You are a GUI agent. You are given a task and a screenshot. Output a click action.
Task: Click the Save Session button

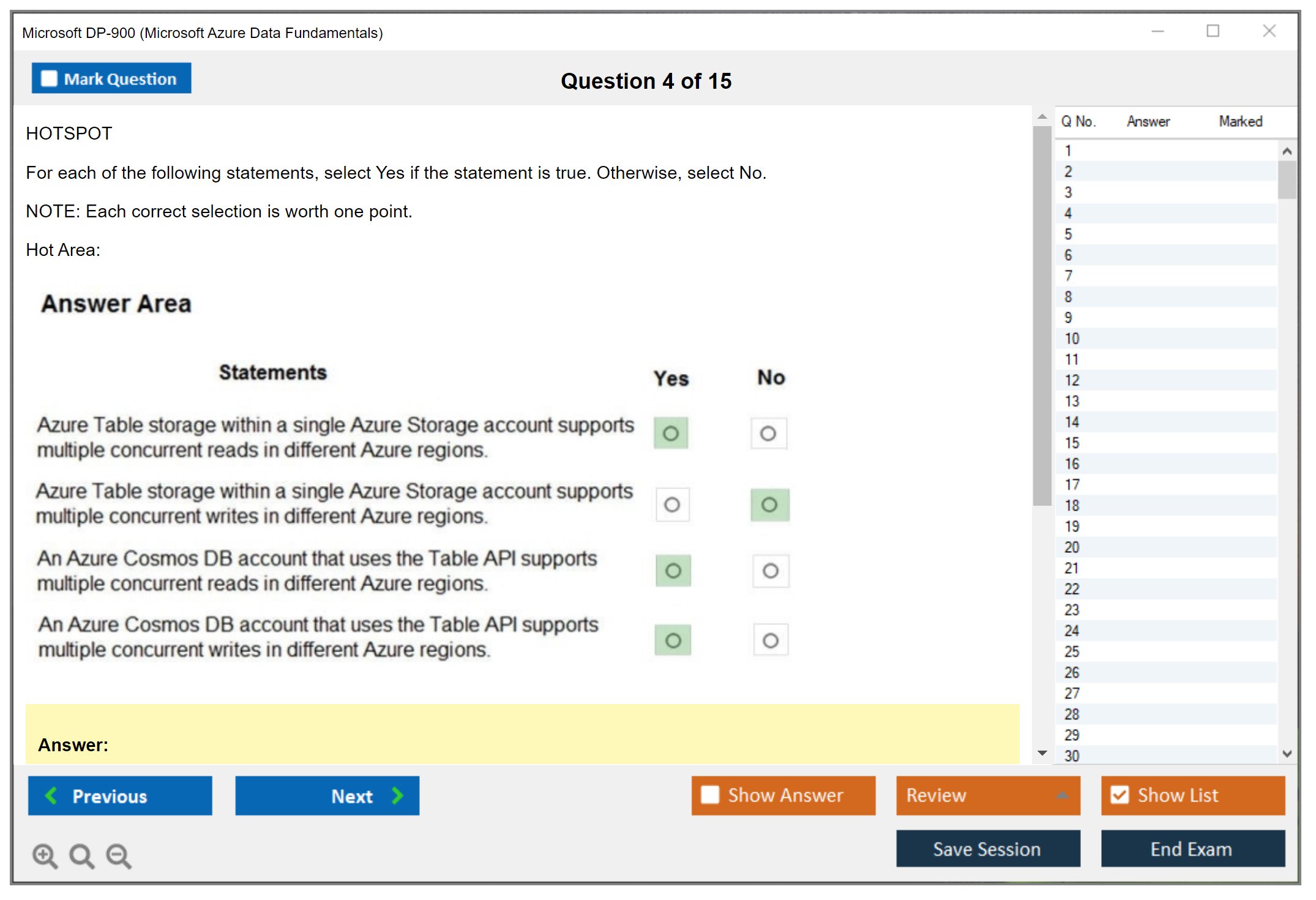(987, 849)
